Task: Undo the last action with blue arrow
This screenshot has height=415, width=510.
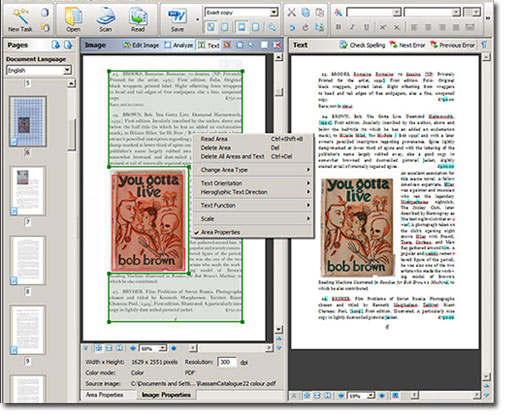Action: (292, 27)
